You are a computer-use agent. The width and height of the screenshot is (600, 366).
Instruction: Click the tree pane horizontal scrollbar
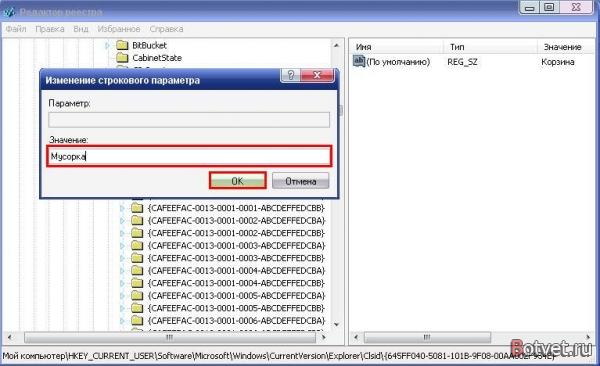coord(170,337)
